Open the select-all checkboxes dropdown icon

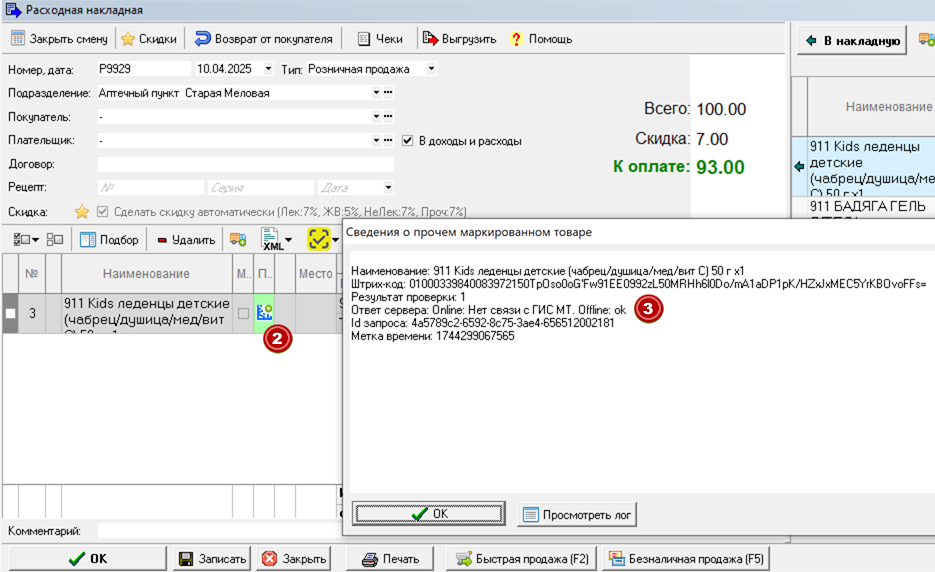click(x=26, y=240)
